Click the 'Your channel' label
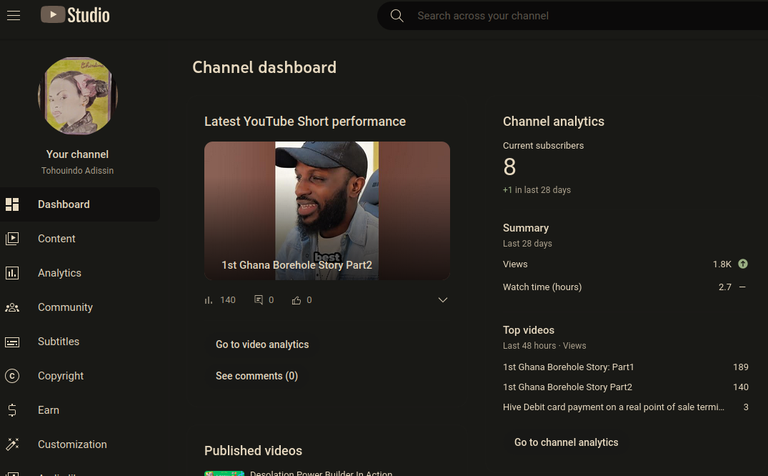 coord(77,154)
